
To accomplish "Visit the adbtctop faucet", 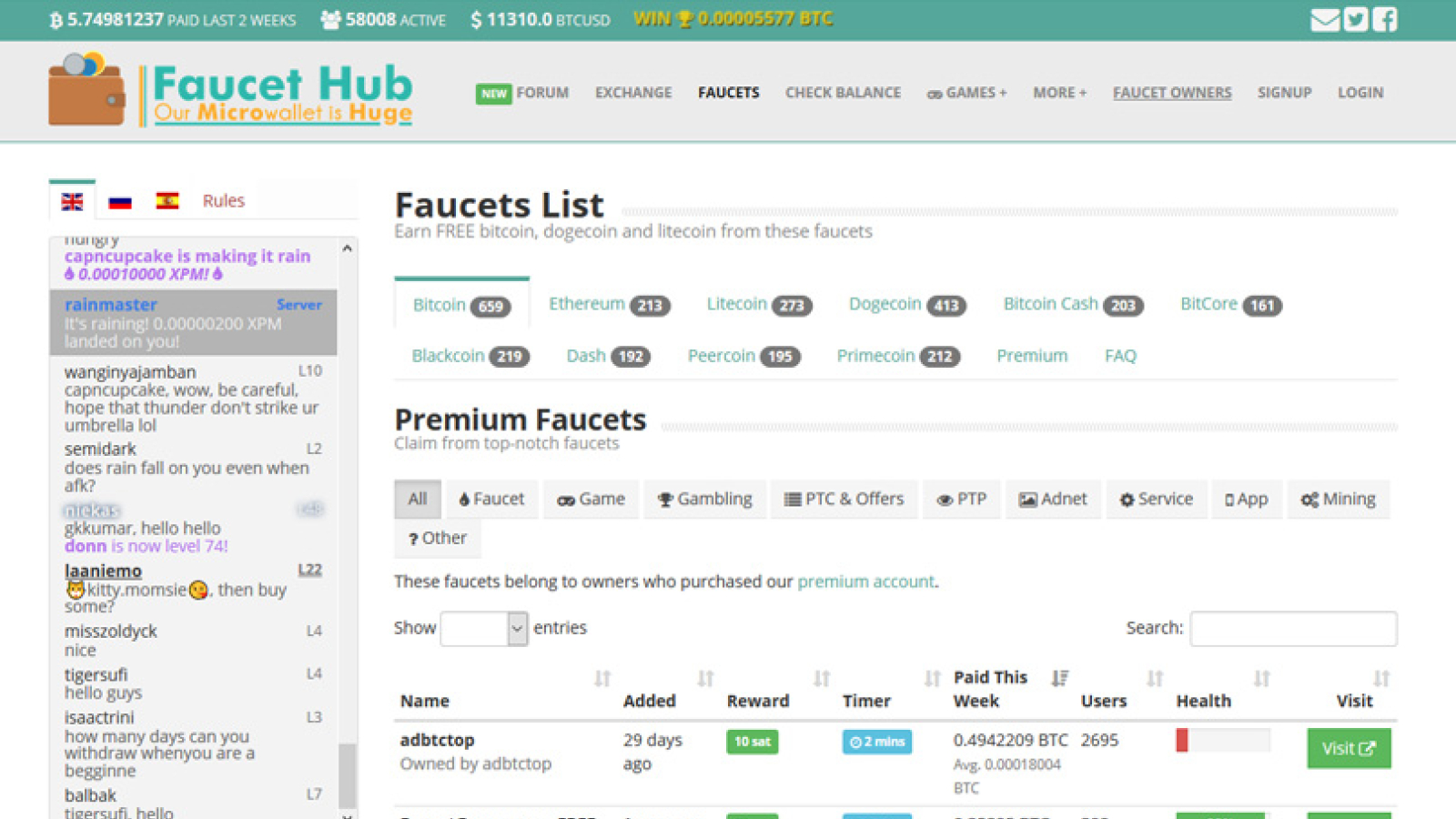I will click(1349, 748).
